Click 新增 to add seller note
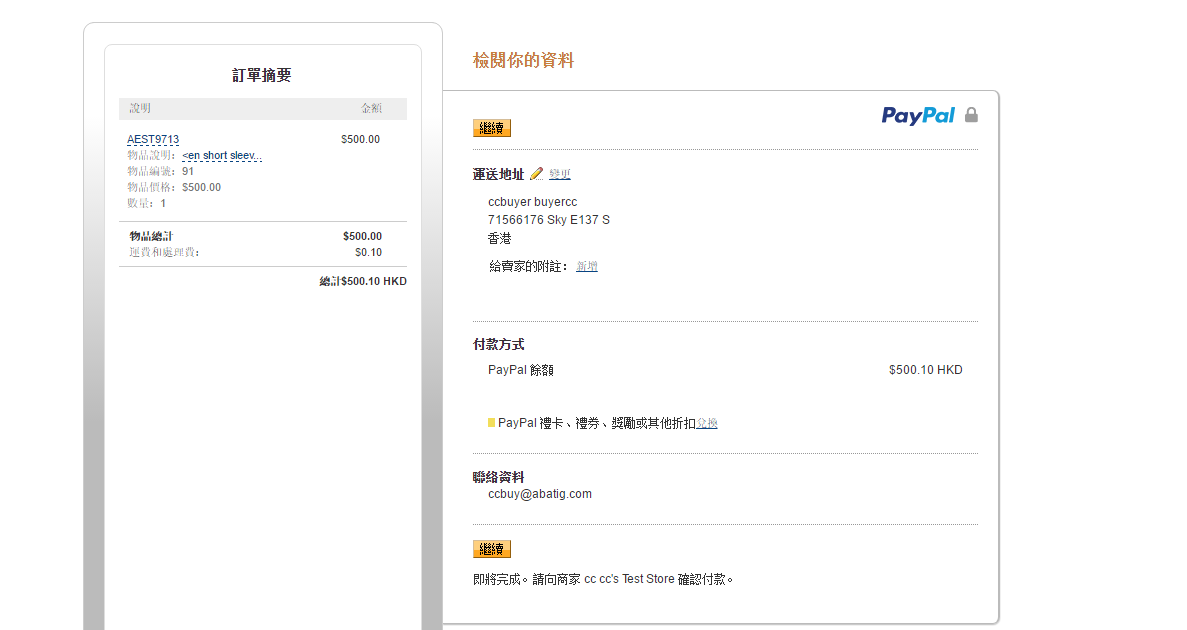Image resolution: width=1187 pixels, height=630 pixels. point(587,266)
